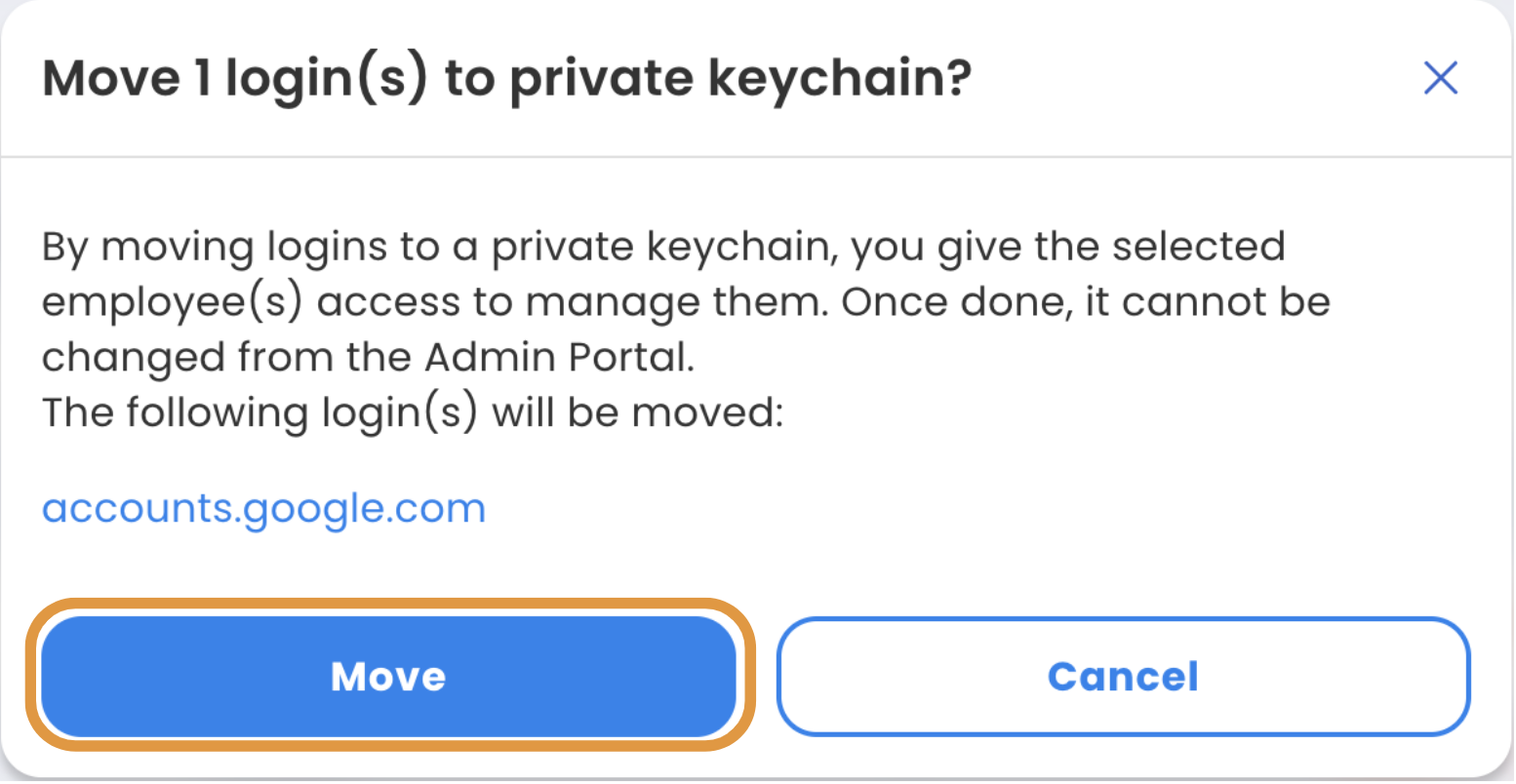Confirm moving login to private keychain

click(388, 676)
